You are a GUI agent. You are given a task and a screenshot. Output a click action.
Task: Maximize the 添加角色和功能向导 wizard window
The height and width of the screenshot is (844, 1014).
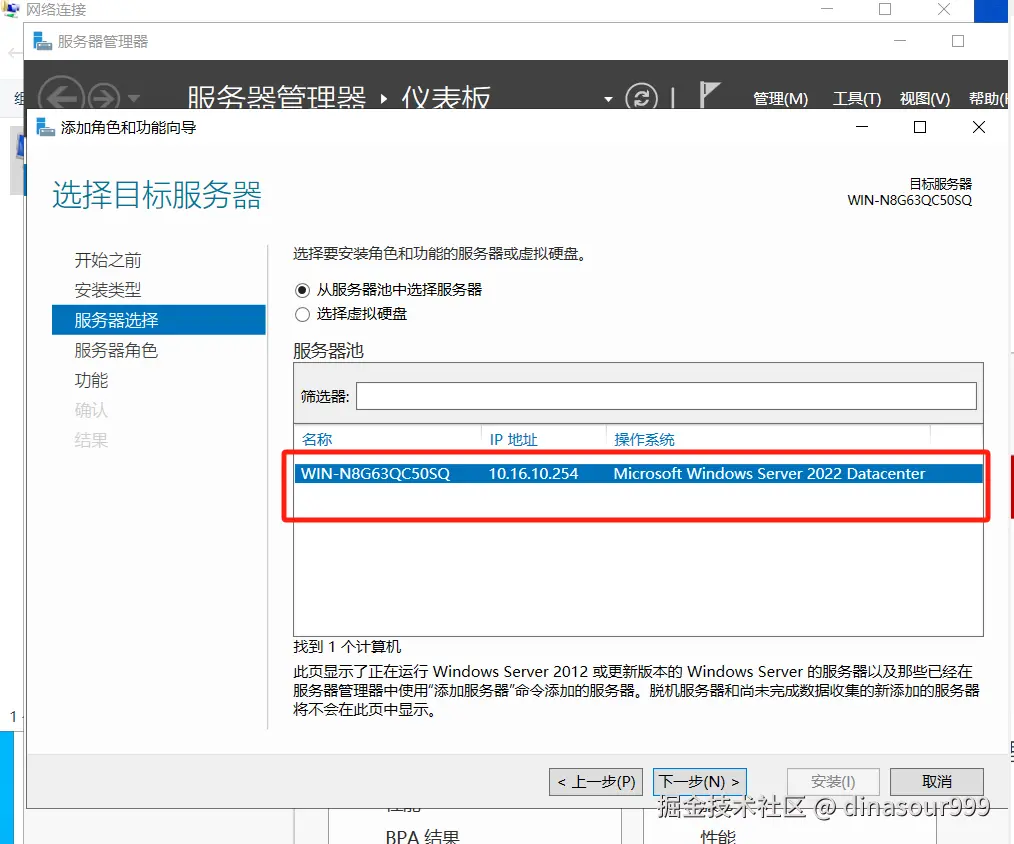point(920,127)
